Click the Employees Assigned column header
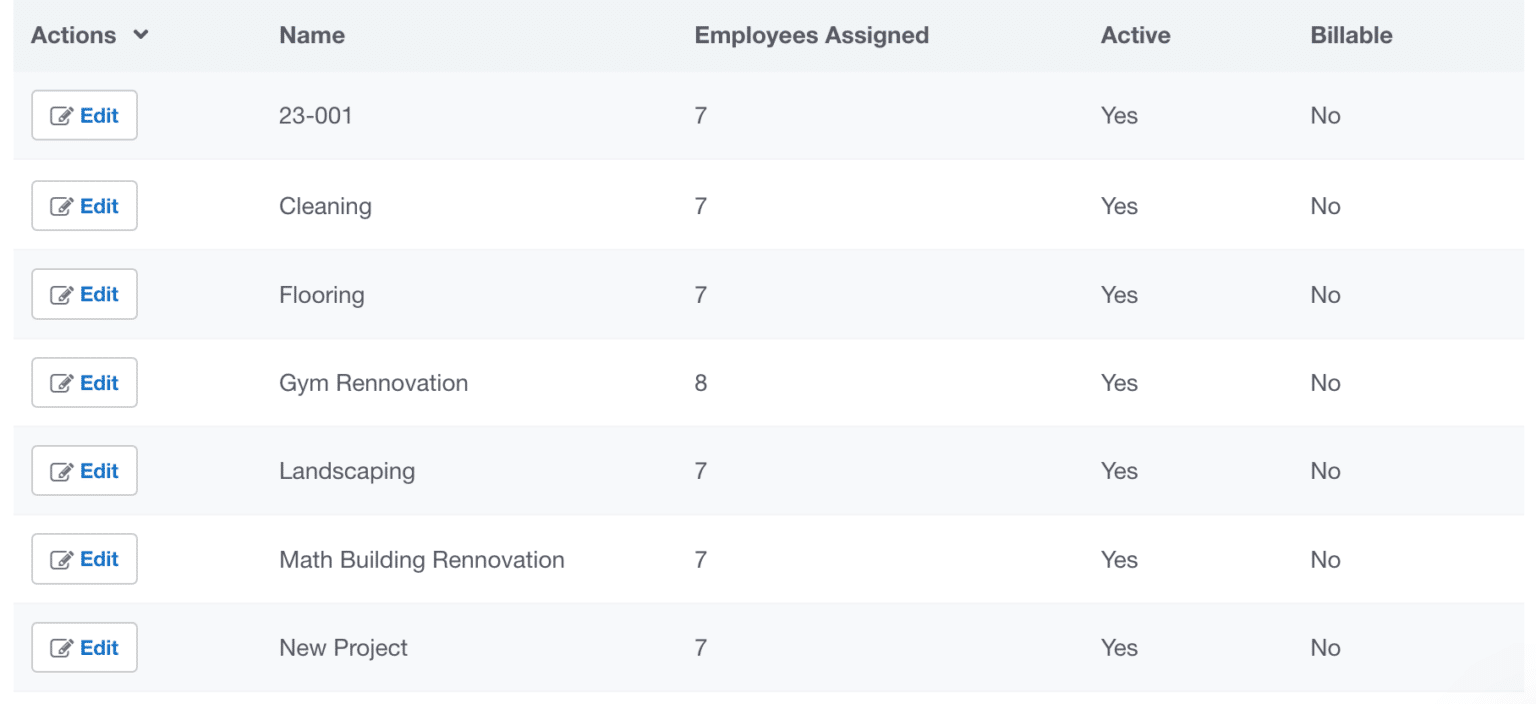 coord(811,34)
